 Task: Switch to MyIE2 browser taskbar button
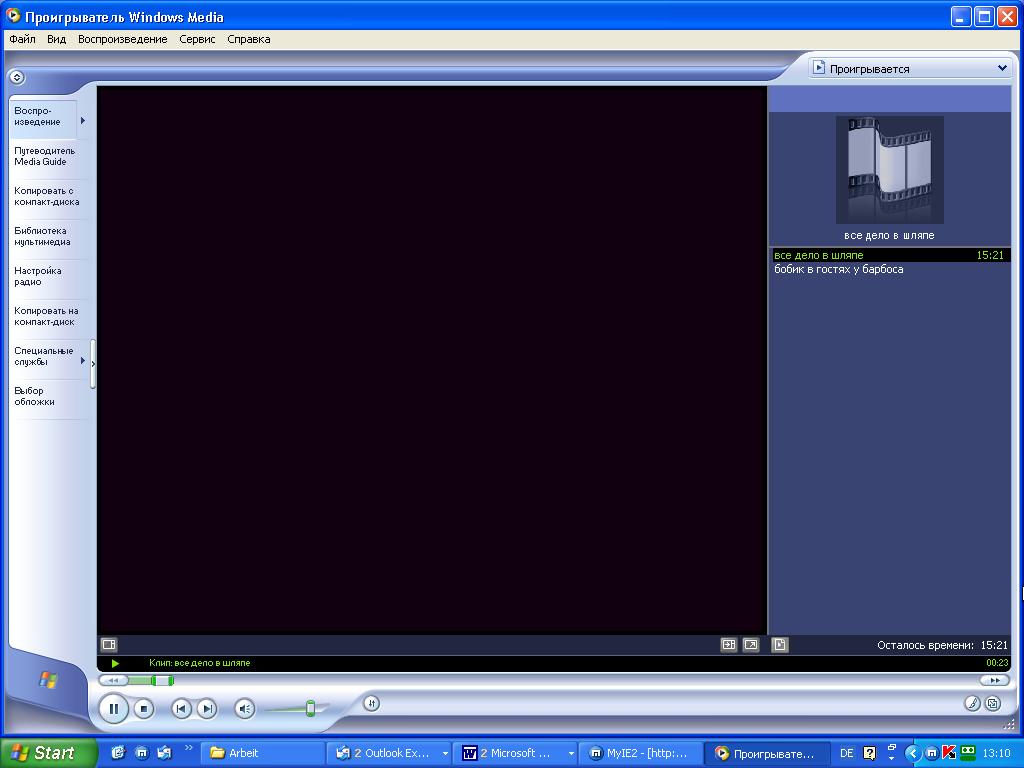[x=642, y=753]
